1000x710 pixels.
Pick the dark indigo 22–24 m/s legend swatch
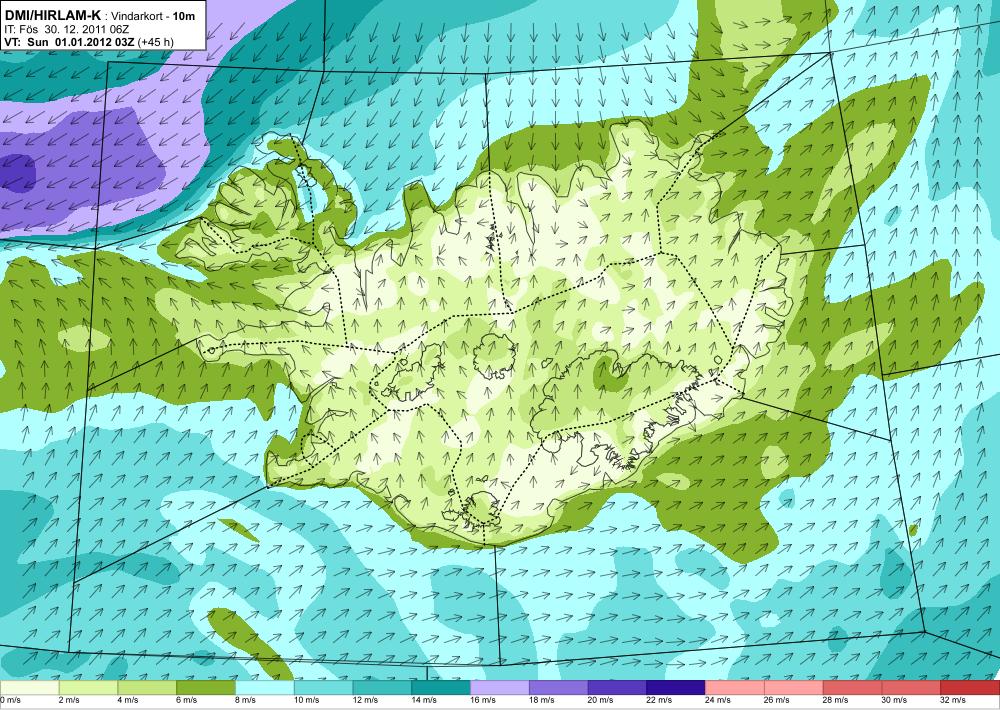tap(676, 688)
